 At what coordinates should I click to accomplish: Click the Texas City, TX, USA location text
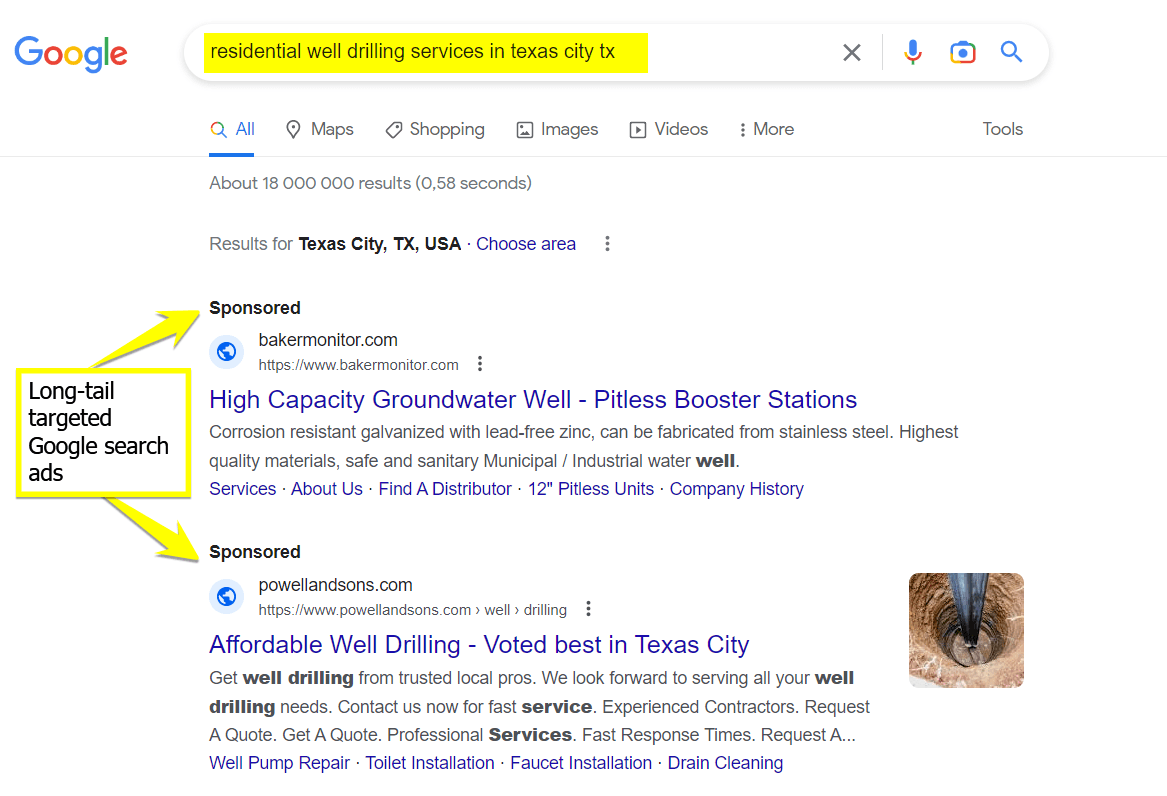[380, 244]
